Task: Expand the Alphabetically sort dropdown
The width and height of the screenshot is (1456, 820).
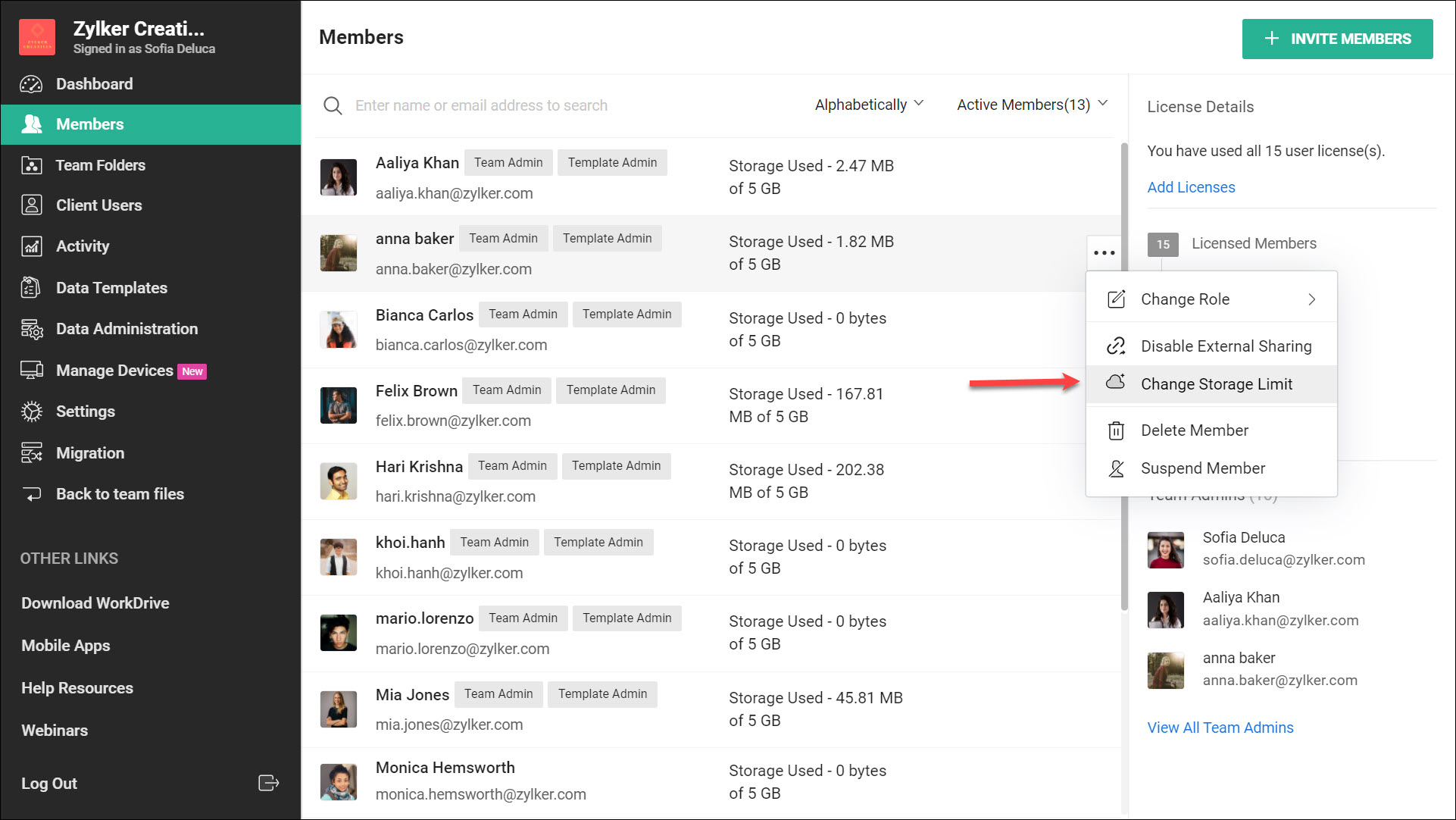Action: tap(869, 105)
